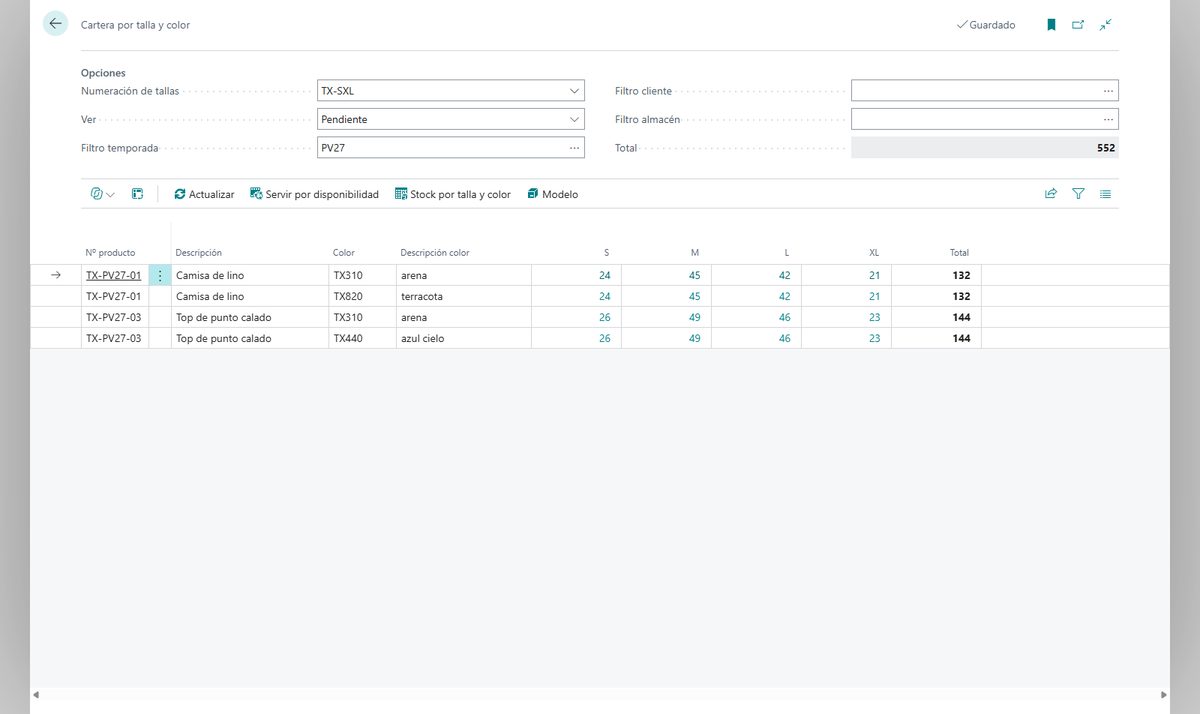
Task: Click the Total column header
Action: [959, 253]
